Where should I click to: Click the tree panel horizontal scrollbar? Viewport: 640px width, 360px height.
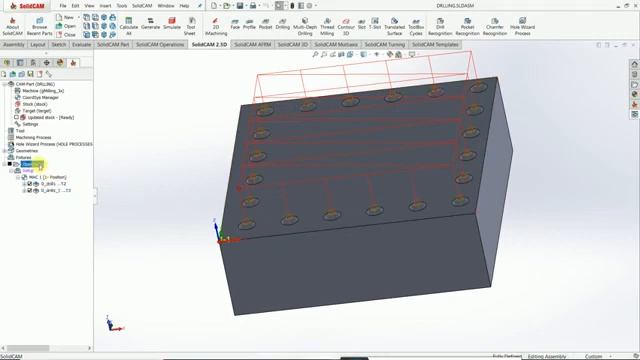(x=28, y=348)
